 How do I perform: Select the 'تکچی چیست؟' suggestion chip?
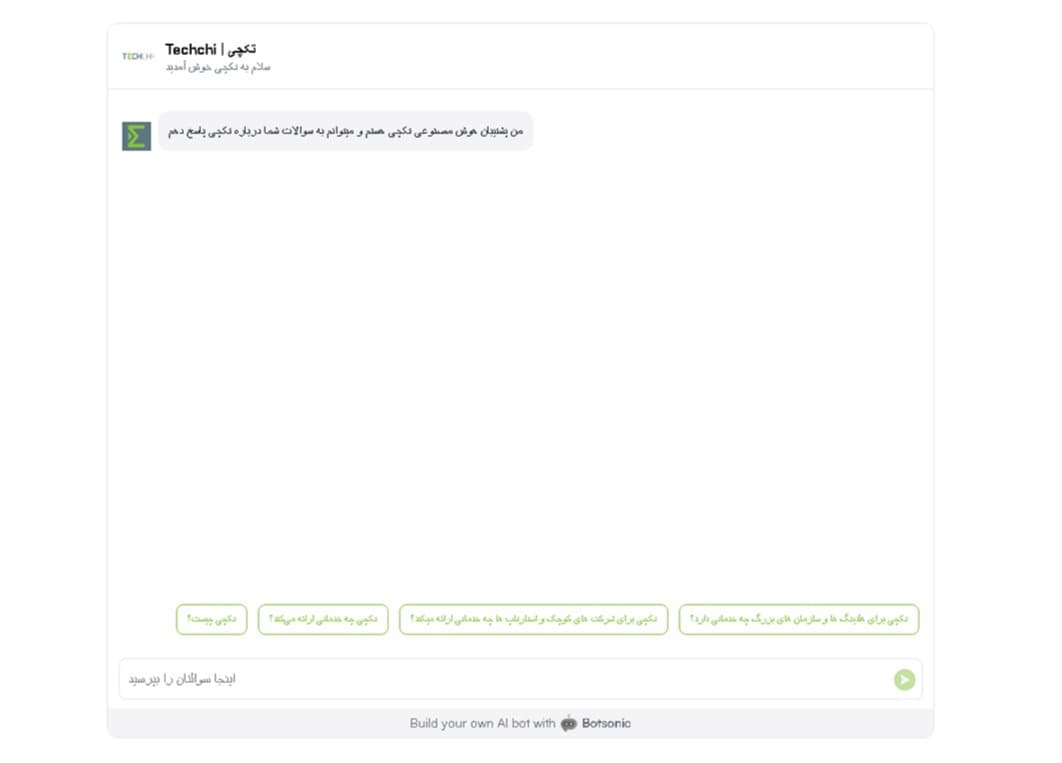211,619
